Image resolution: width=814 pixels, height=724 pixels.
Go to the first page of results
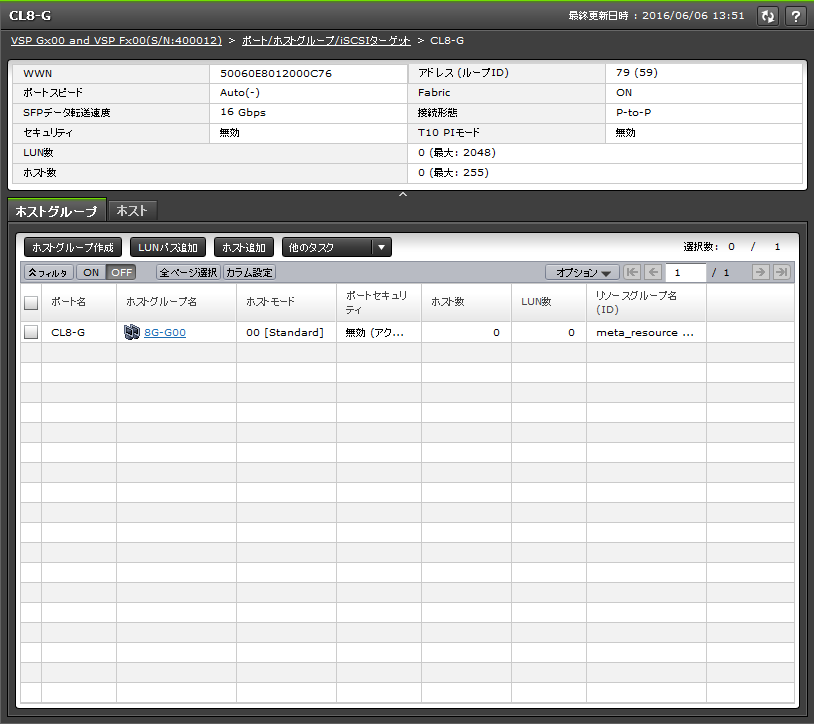point(632,272)
